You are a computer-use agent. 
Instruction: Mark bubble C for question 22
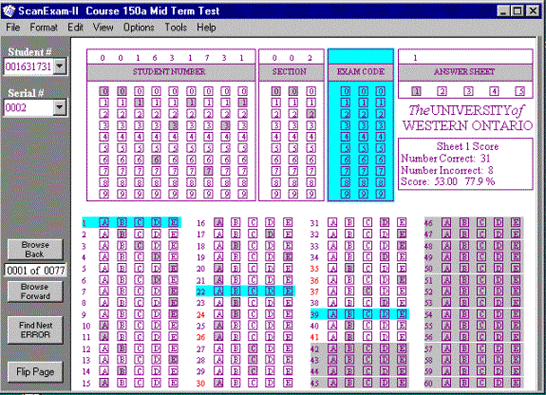click(x=253, y=291)
